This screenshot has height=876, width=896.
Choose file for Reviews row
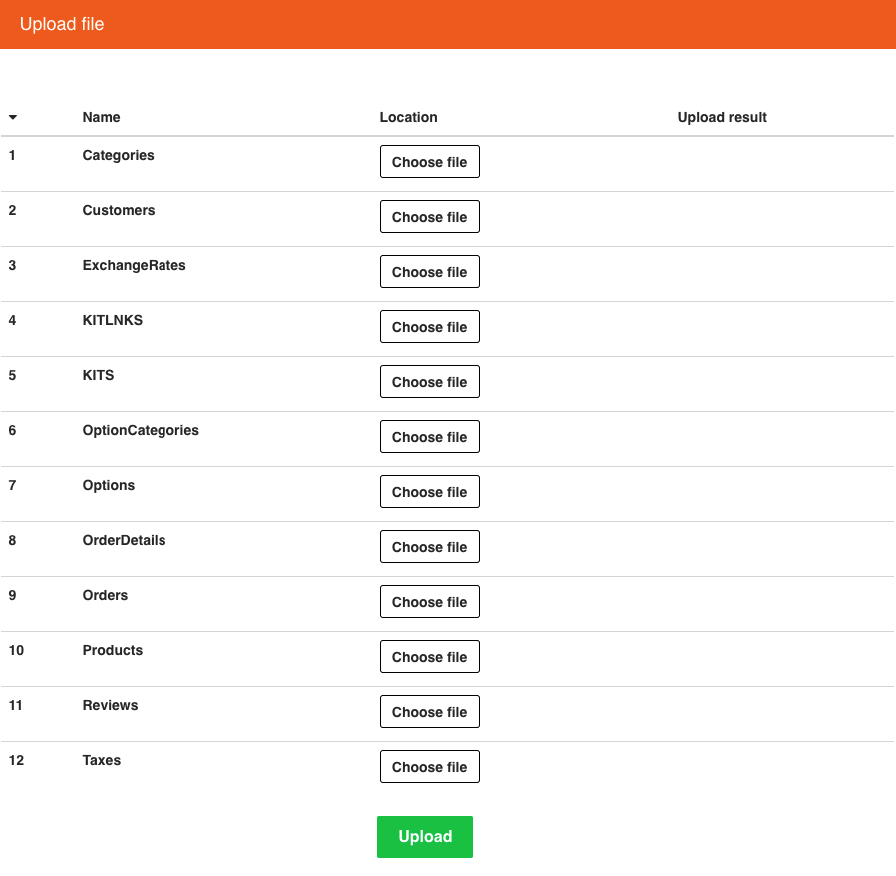pyautogui.click(x=430, y=711)
